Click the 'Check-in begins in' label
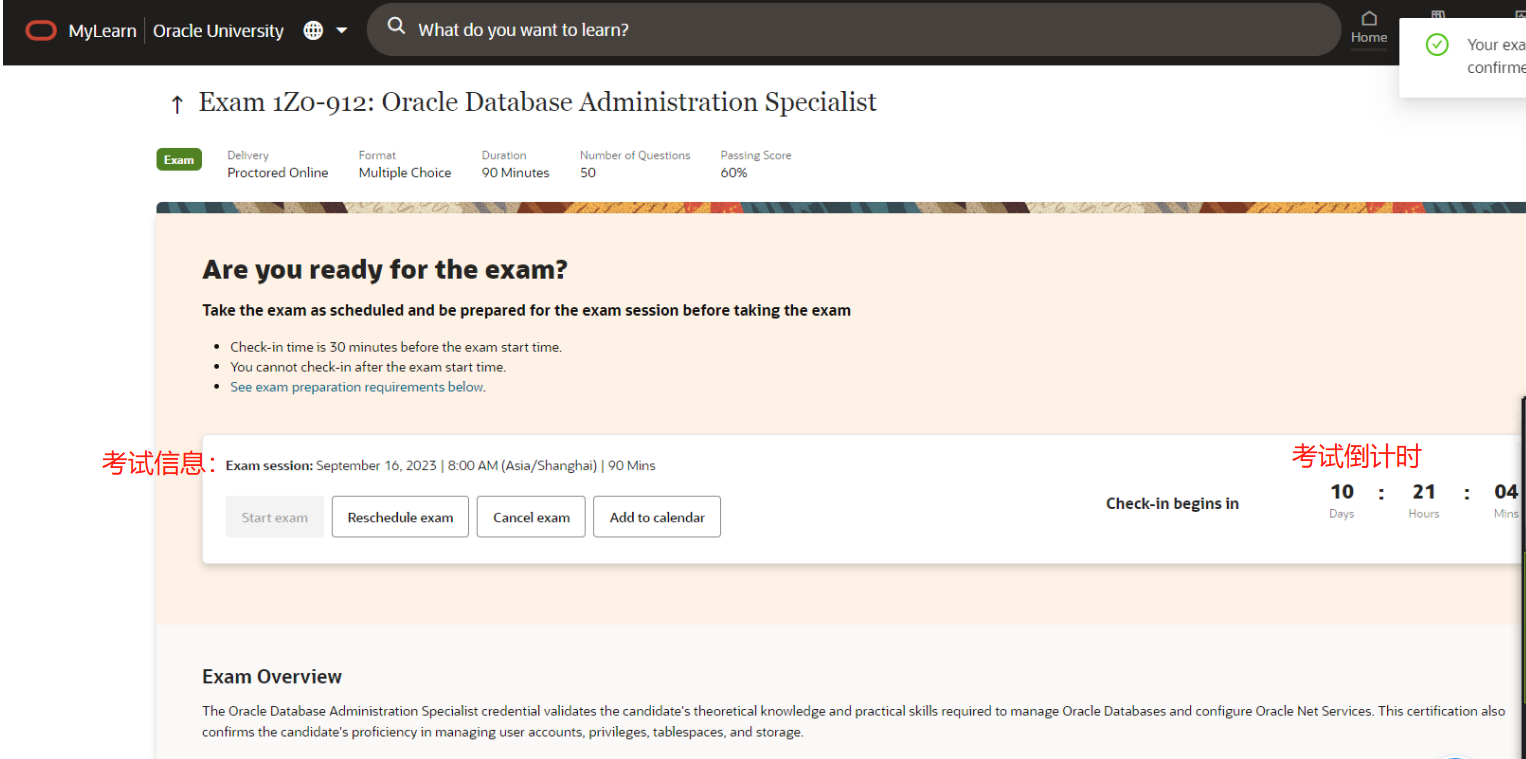 point(1172,504)
